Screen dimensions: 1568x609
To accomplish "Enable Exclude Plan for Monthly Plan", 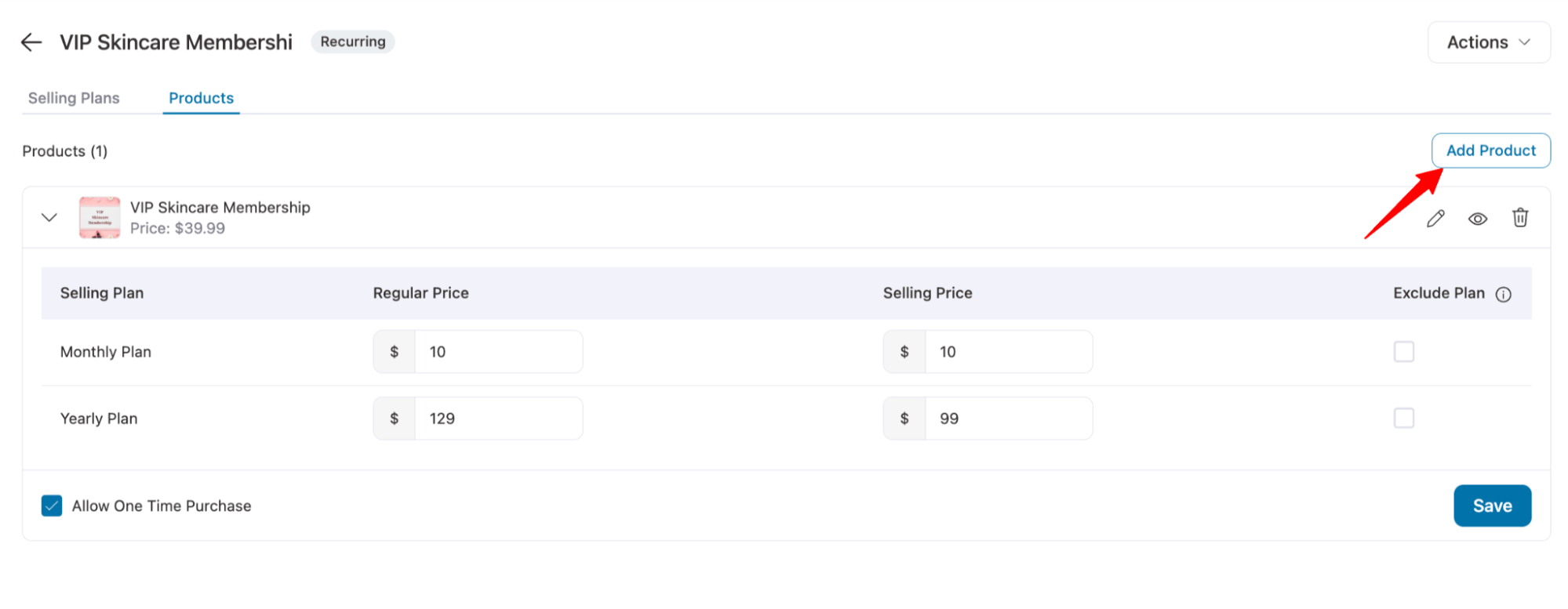I will pyautogui.click(x=1404, y=352).
